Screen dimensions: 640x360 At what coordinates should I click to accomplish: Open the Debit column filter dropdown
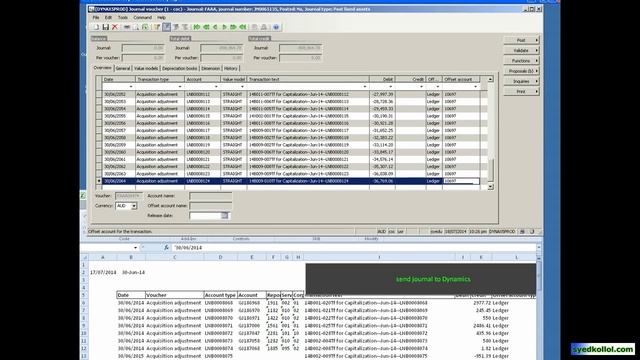tap(391, 87)
